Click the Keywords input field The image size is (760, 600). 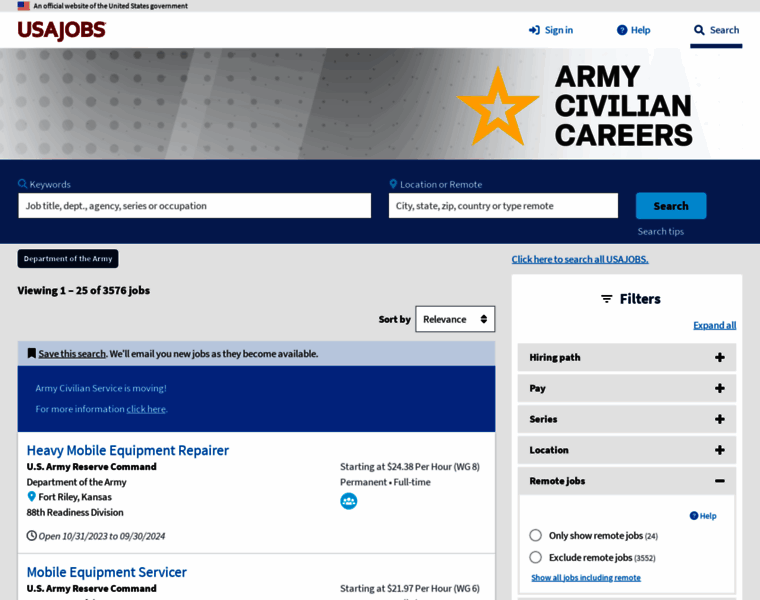[194, 206]
